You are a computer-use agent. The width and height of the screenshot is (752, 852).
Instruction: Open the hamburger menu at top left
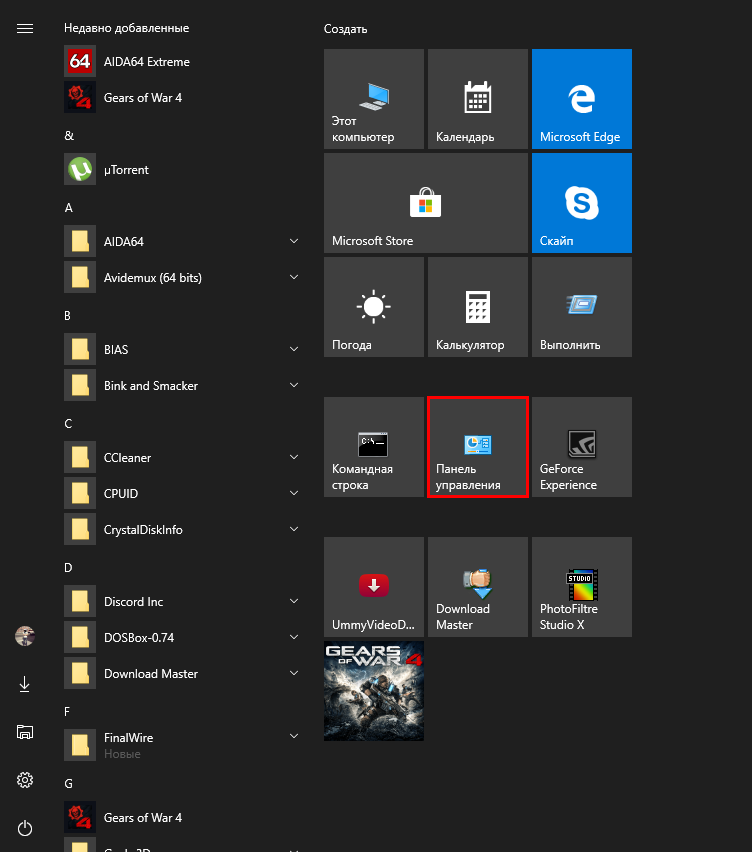(25, 28)
